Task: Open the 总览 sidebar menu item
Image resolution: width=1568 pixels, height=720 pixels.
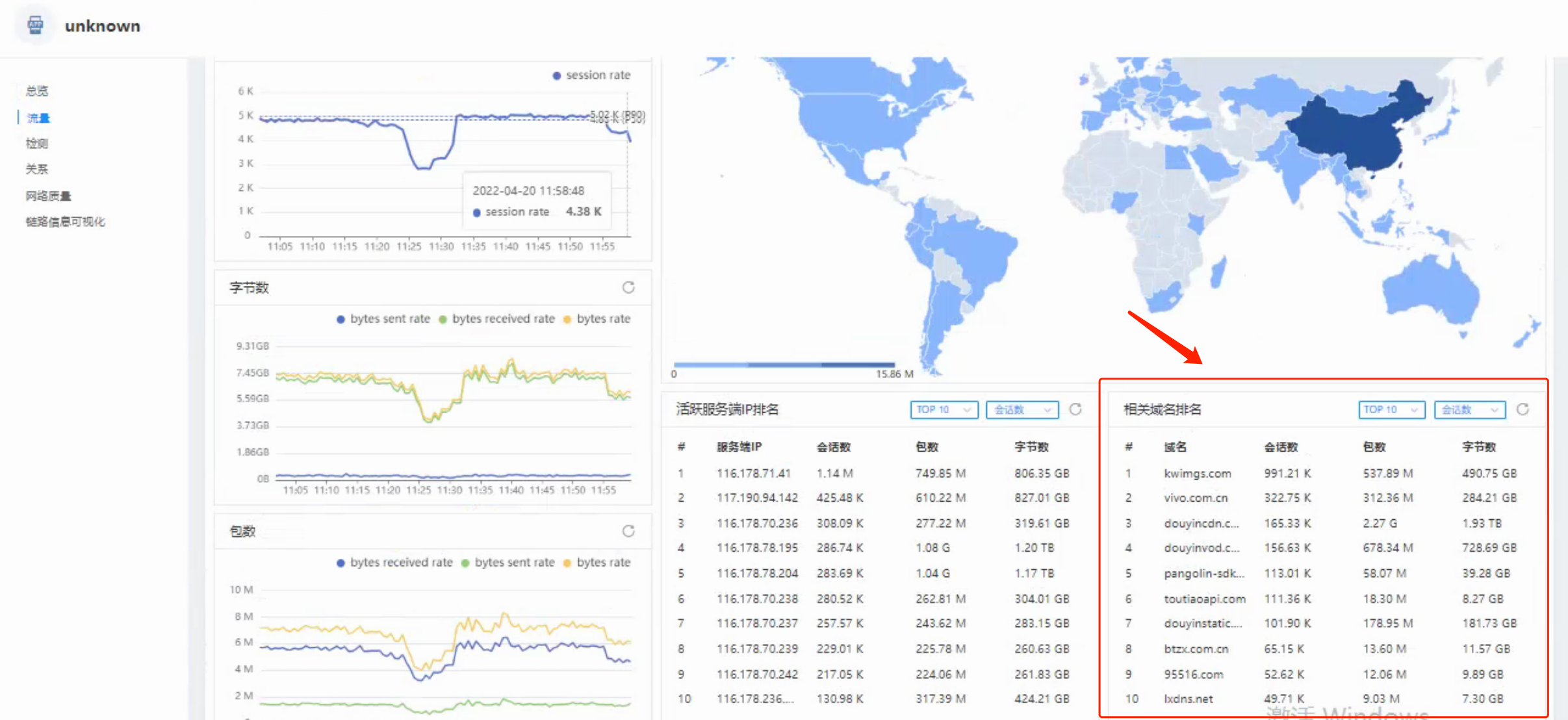Action: (37, 91)
